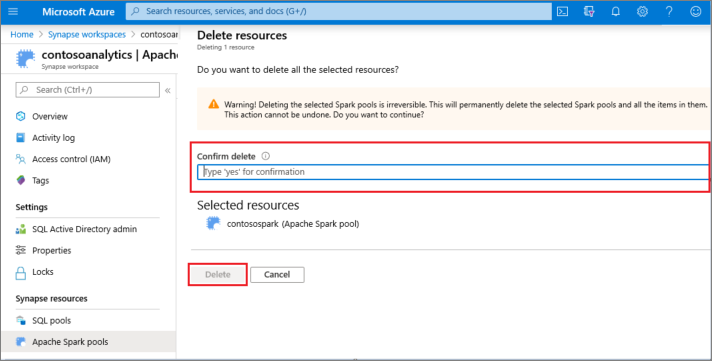This screenshot has height=361, width=712.
Task: Click the Activity log icon
Action: (x=20, y=138)
